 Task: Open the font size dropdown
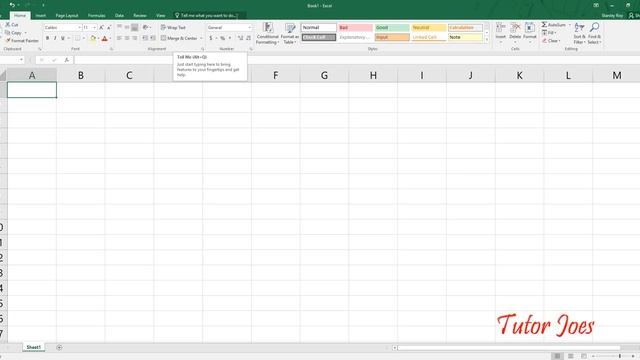[x=95, y=27]
